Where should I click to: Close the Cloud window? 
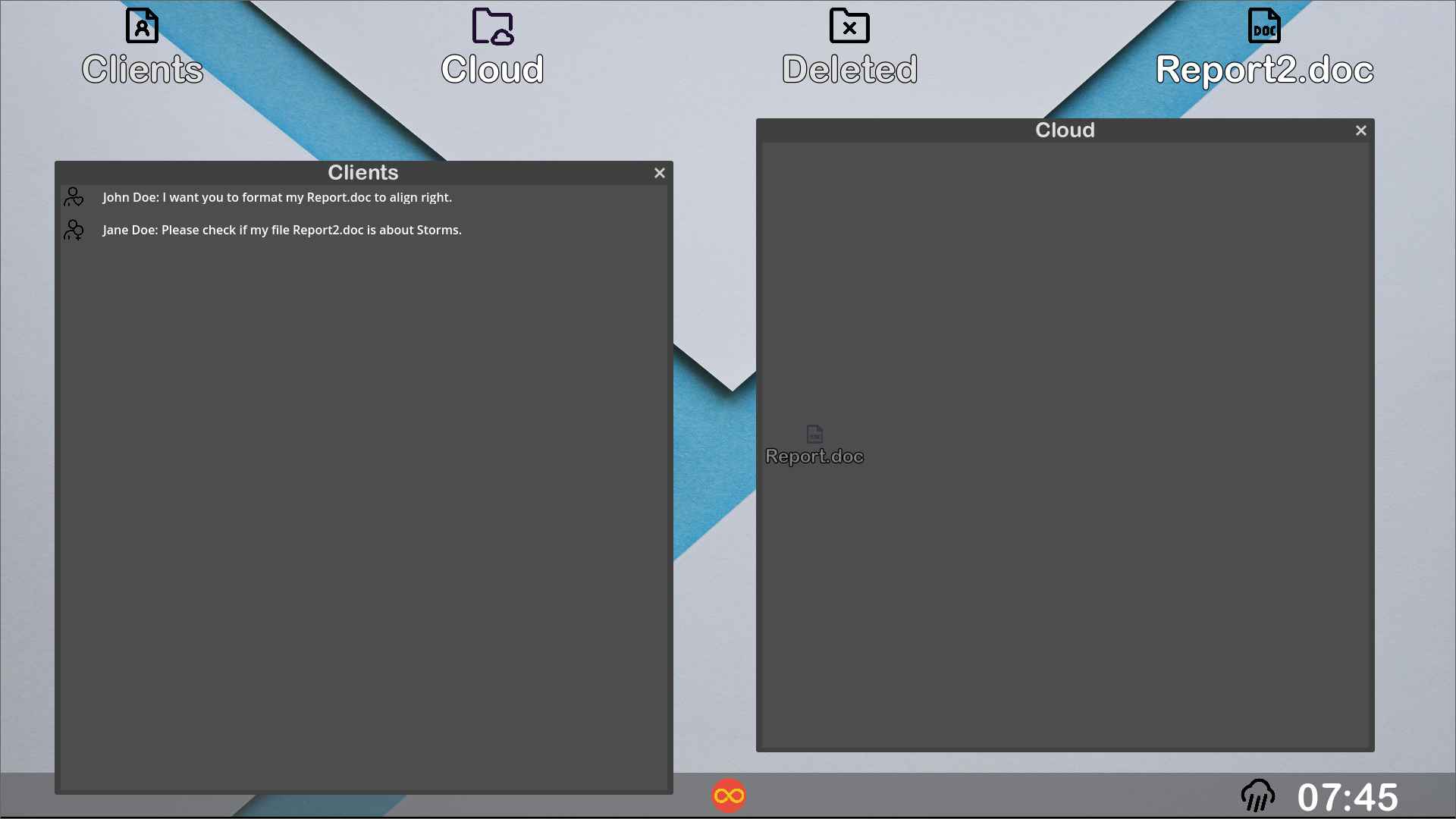pyautogui.click(x=1361, y=130)
